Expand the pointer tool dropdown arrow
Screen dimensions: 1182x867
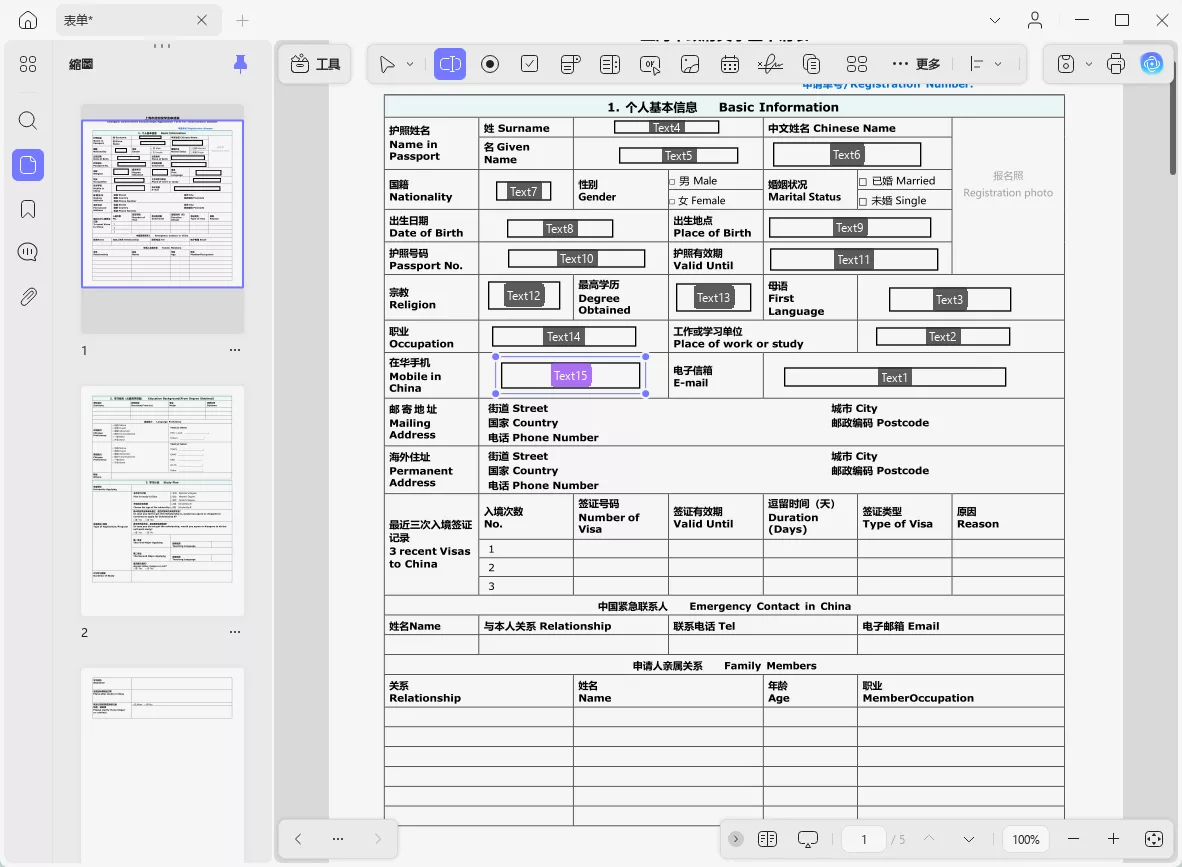tap(410, 64)
